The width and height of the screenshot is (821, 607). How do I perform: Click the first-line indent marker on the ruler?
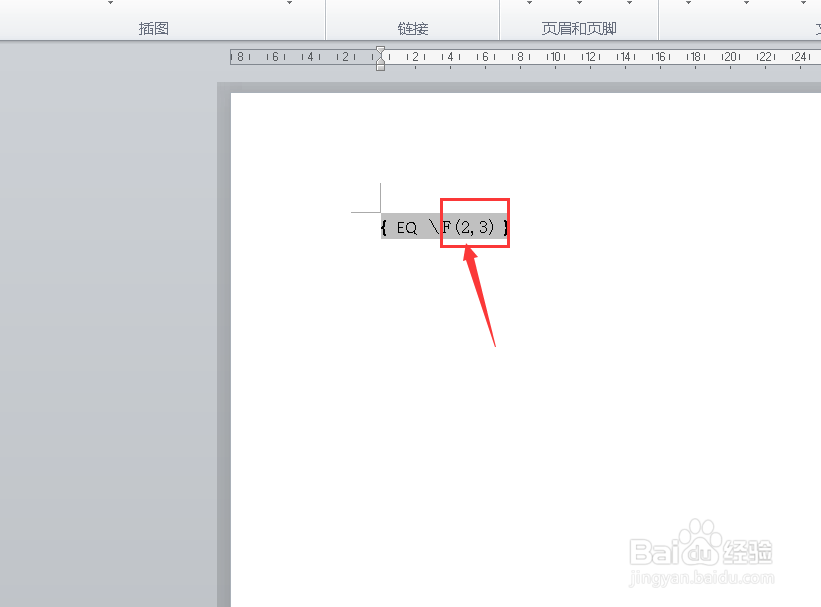(x=381, y=50)
